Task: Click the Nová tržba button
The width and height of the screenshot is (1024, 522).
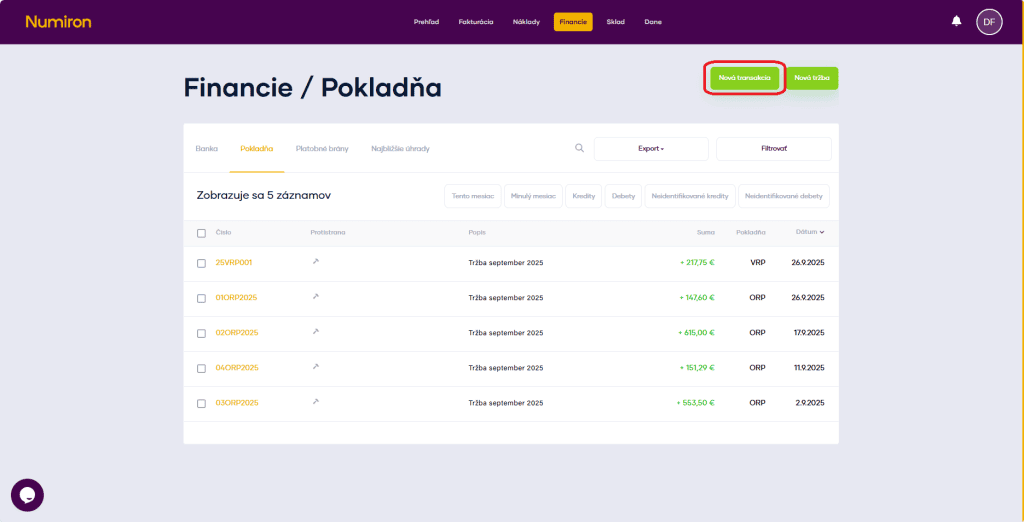Action: [812, 78]
